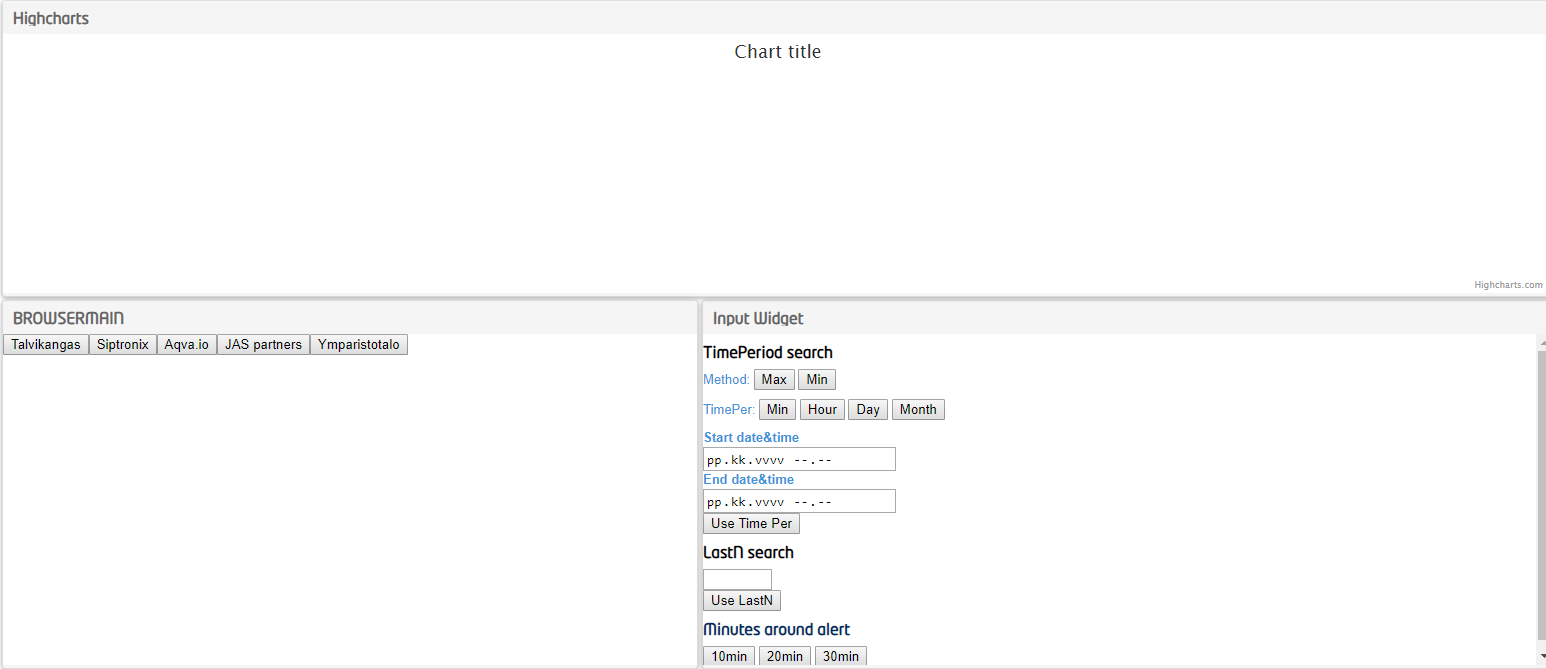
Task: Click the Use LastN button
Action: click(742, 601)
